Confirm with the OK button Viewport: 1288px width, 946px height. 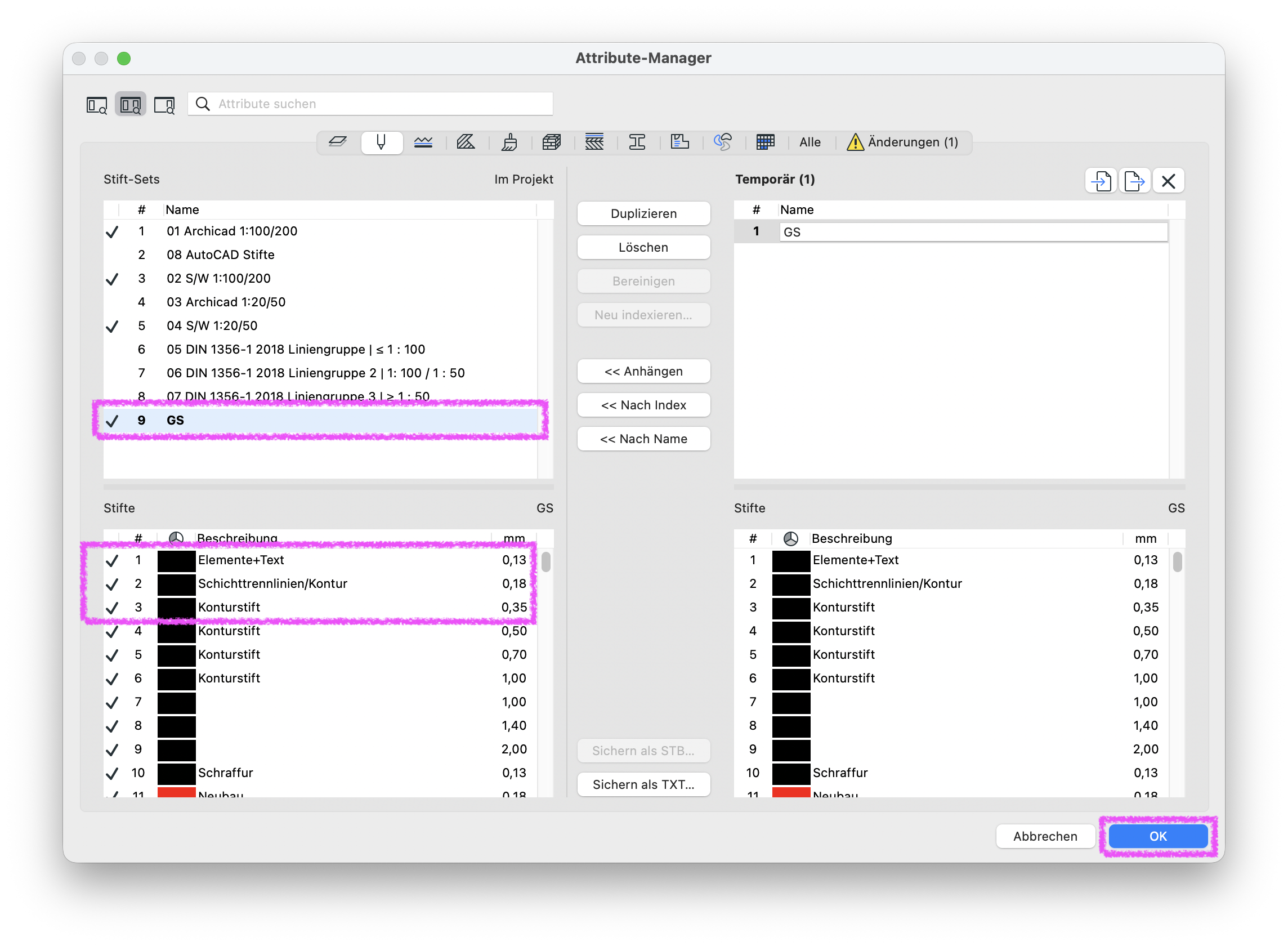[1157, 836]
